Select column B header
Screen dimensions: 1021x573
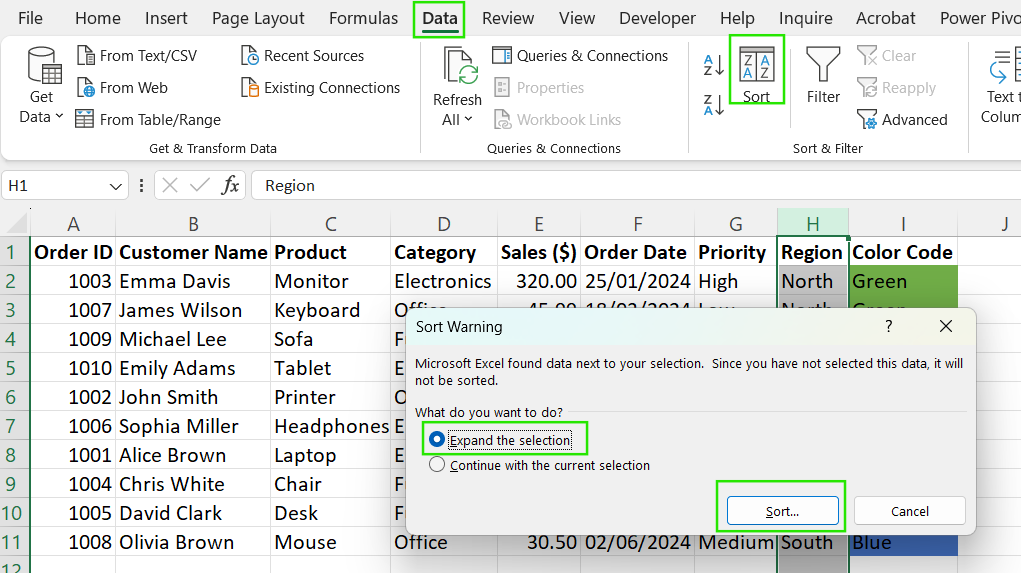pos(193,224)
